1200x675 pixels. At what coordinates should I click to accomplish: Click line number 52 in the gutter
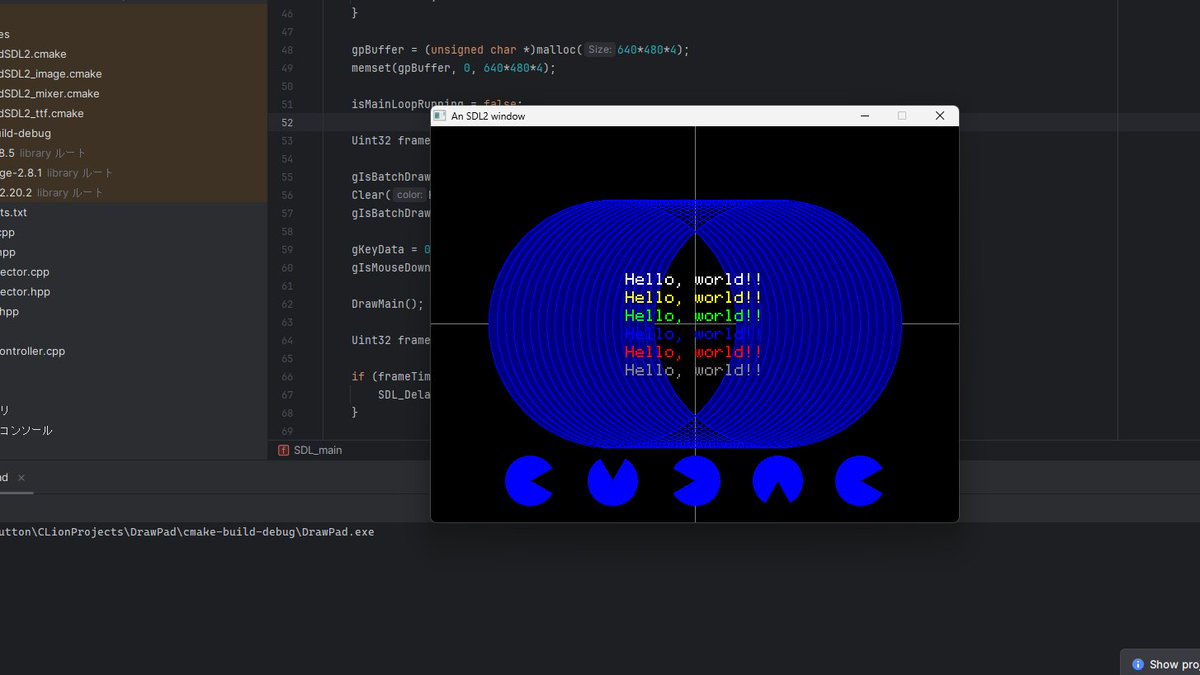[x=287, y=123]
